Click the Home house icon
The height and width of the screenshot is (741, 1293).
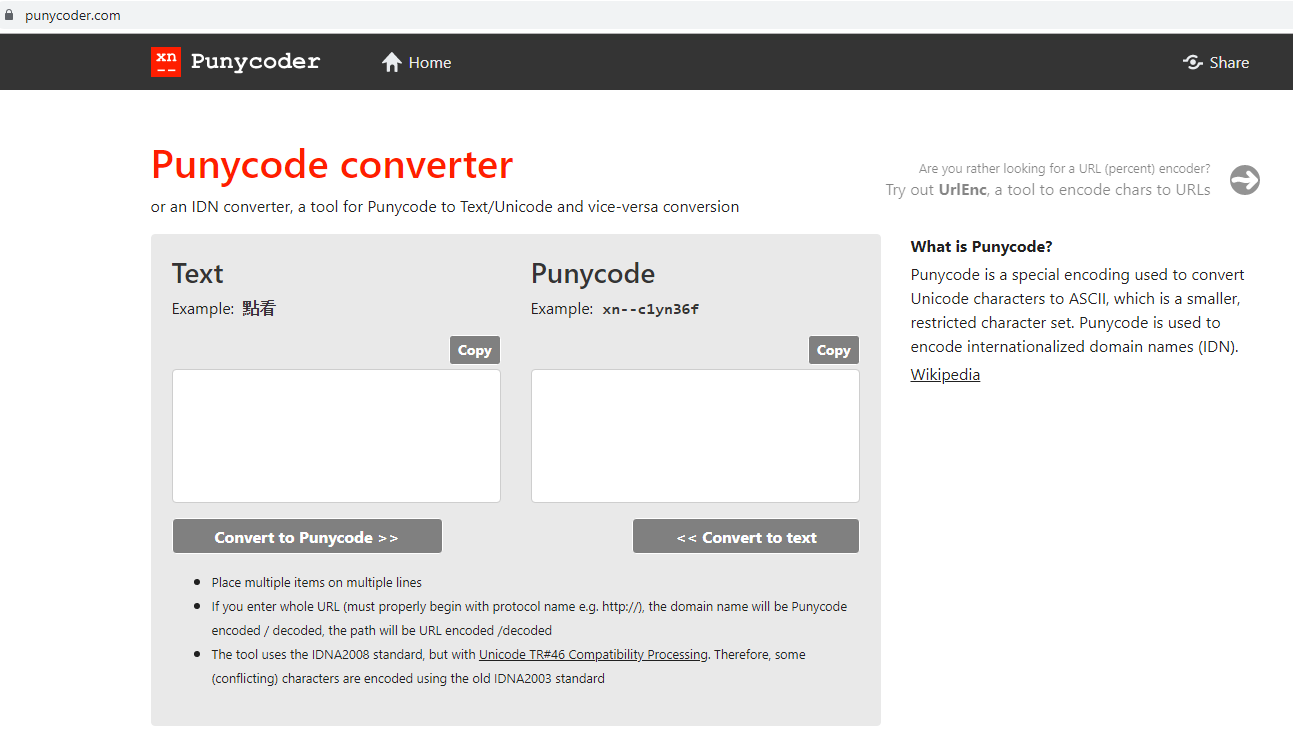click(x=392, y=62)
